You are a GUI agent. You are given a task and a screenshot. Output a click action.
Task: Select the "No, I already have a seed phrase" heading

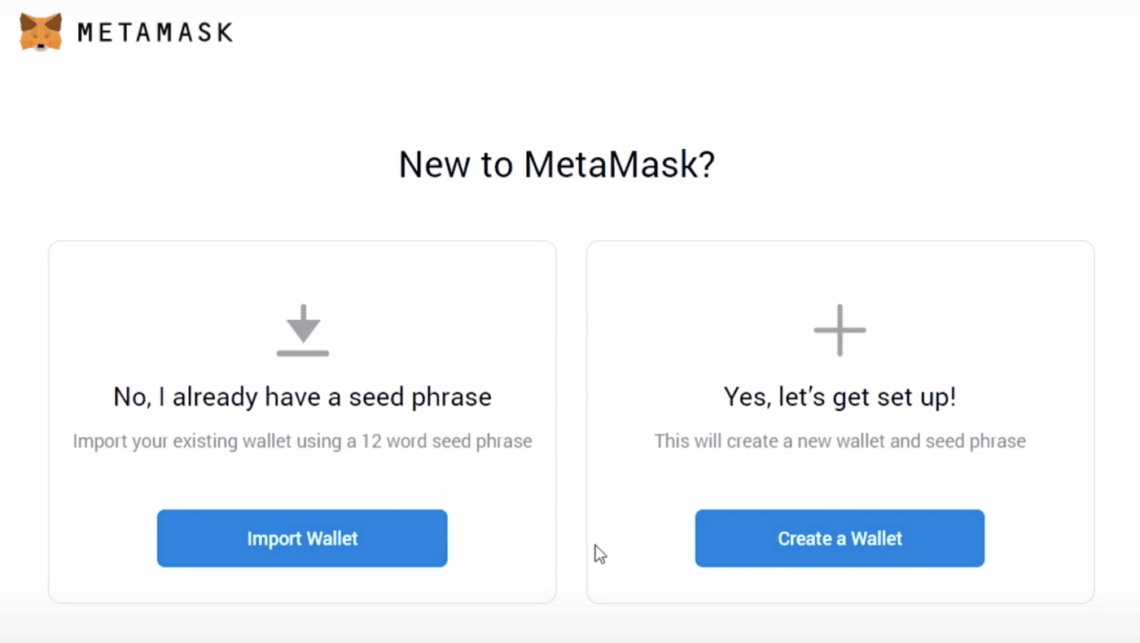click(x=302, y=396)
